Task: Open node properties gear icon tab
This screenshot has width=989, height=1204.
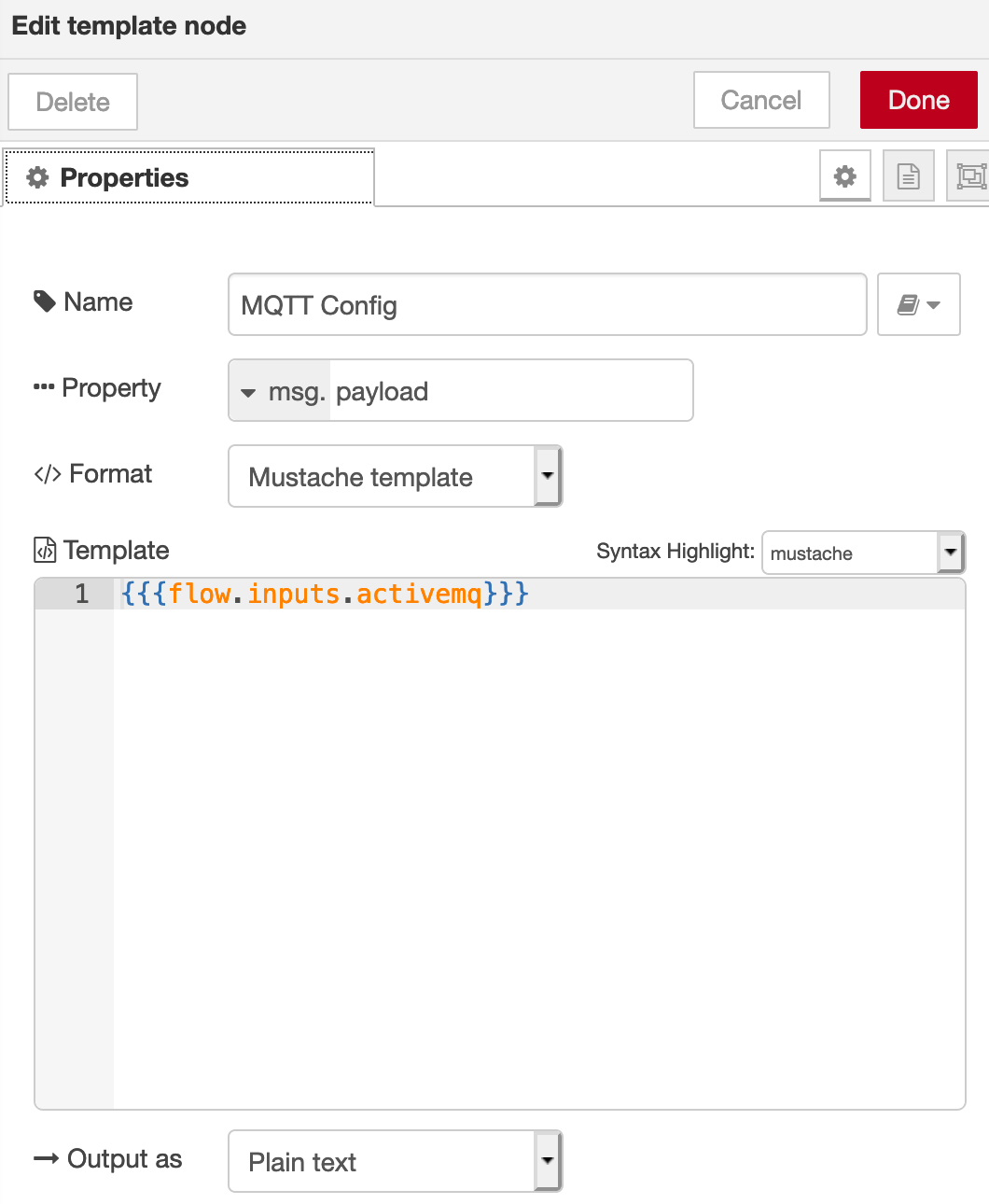Action: [x=844, y=175]
